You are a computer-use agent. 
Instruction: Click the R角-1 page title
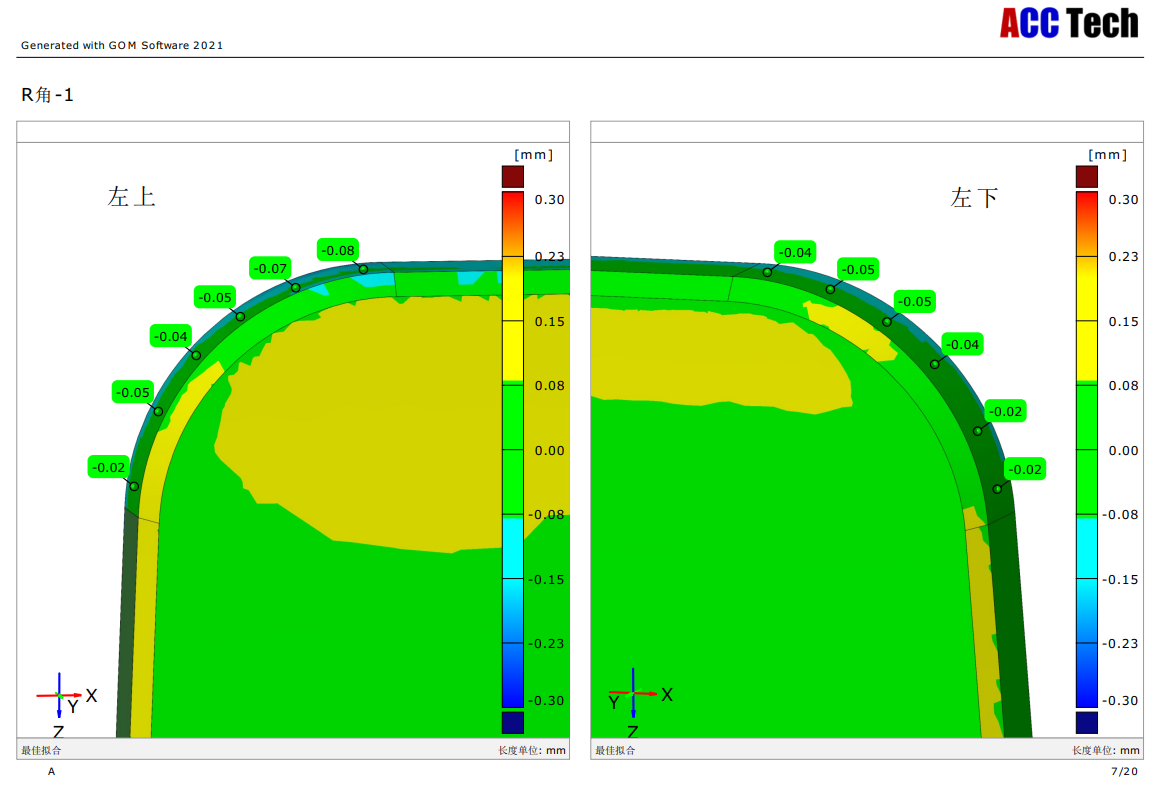tap(47, 95)
